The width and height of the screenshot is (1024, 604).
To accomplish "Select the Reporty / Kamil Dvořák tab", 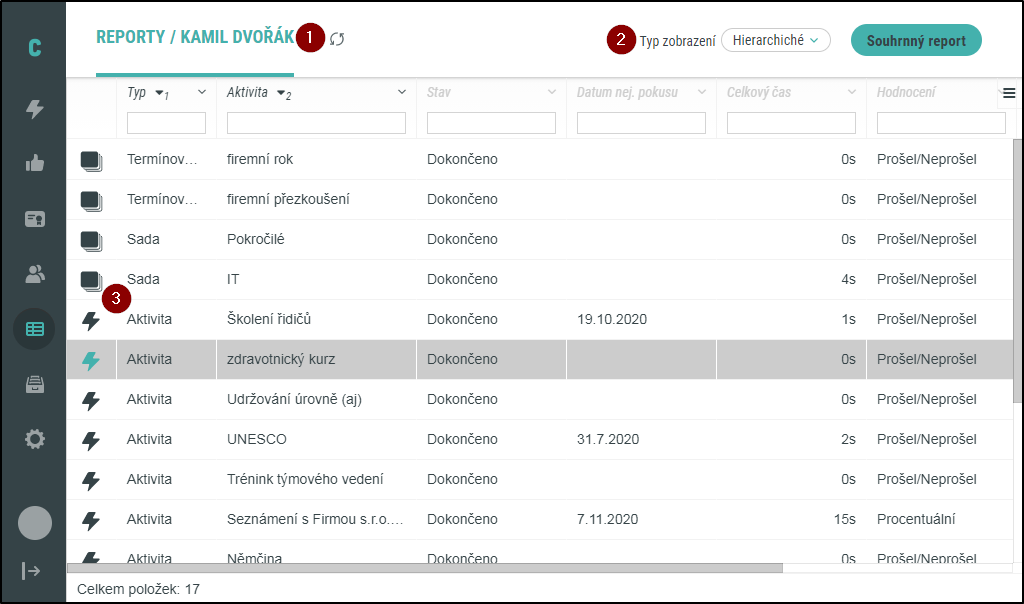I will click(x=195, y=38).
